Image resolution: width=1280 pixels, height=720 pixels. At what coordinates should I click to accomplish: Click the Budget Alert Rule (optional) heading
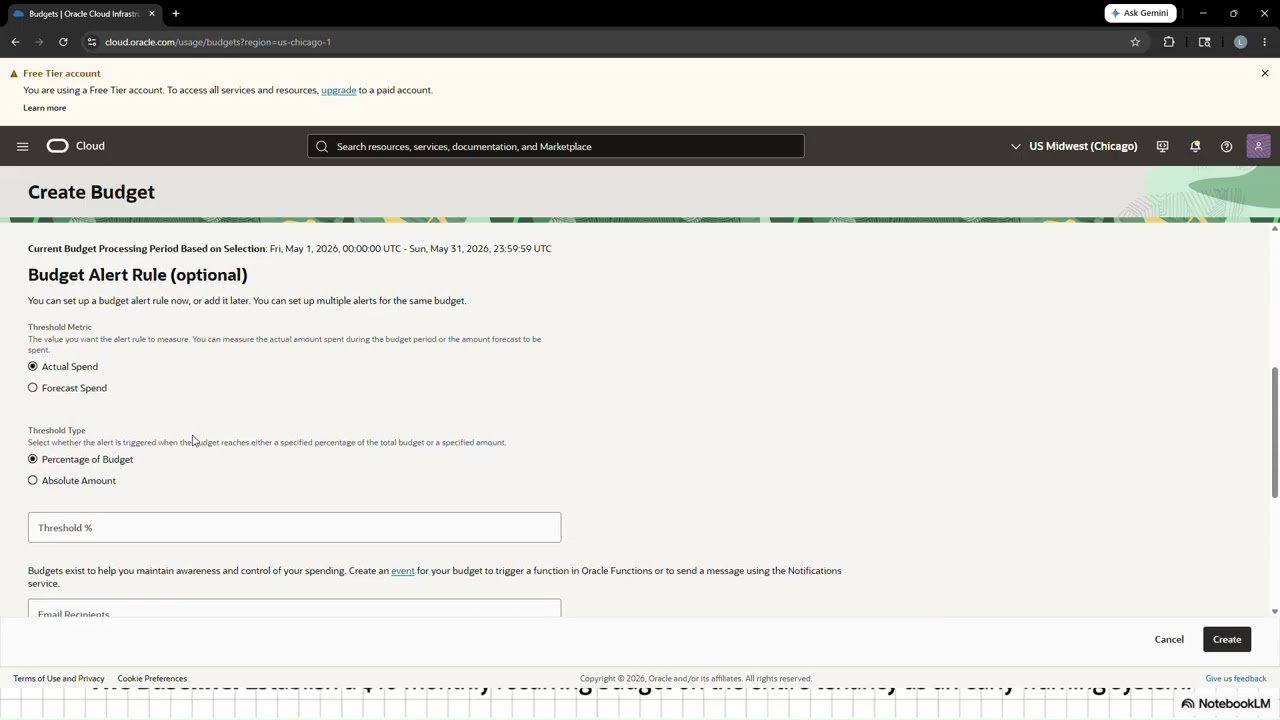click(138, 275)
